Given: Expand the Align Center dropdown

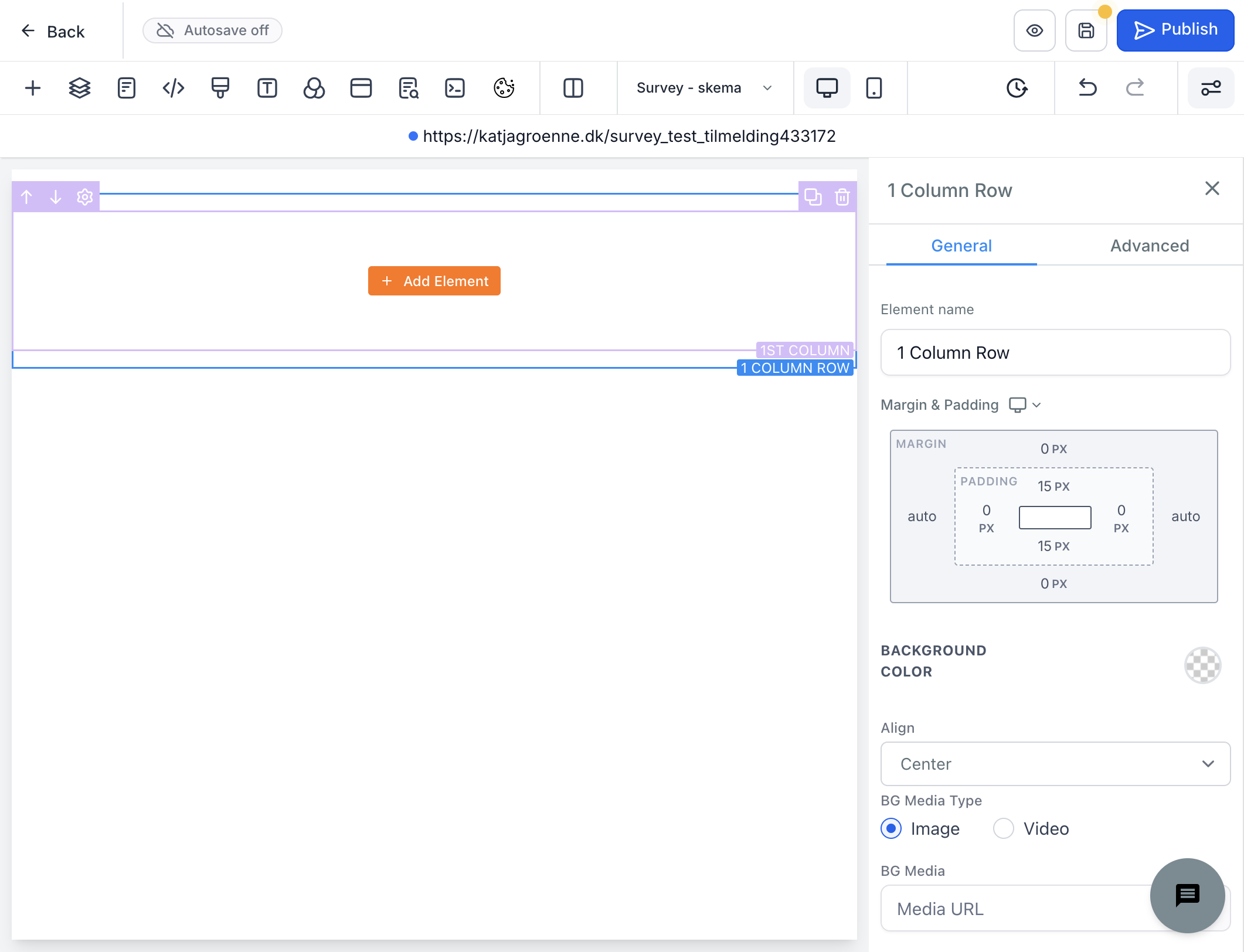Looking at the screenshot, I should click(1055, 764).
